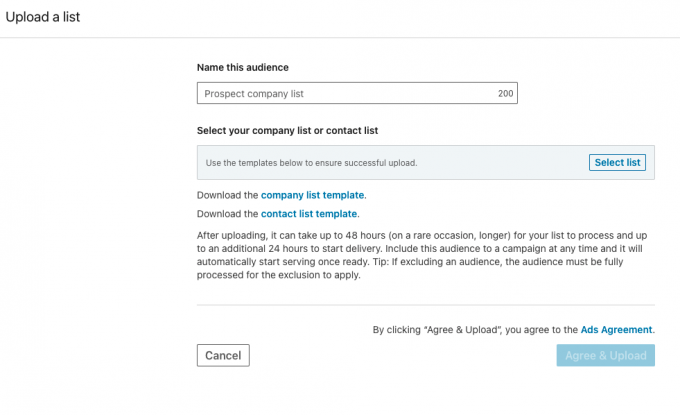680x415 pixels.
Task: Click the Agree & Upload button
Action: tap(605, 355)
